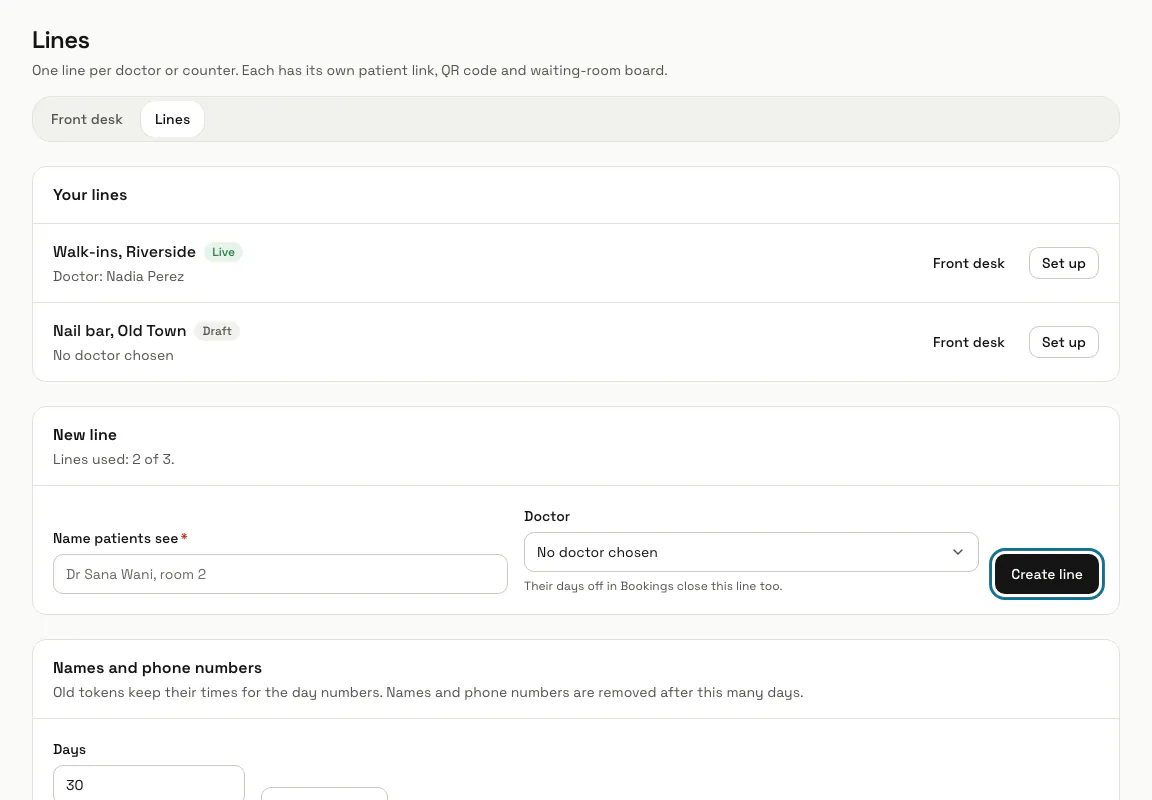
Task: Click 'Their days off in Bookings' hint
Action: [x=653, y=586]
